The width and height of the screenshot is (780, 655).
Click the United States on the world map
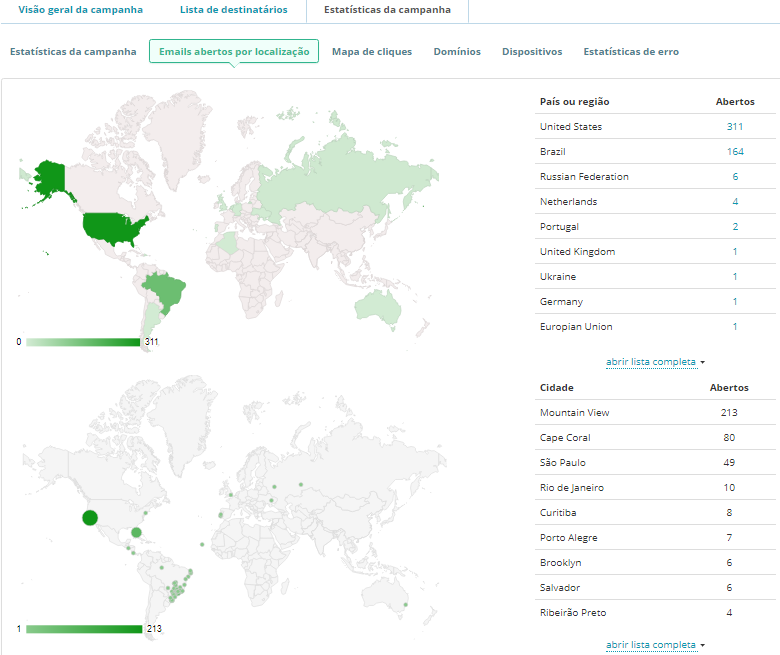112,229
